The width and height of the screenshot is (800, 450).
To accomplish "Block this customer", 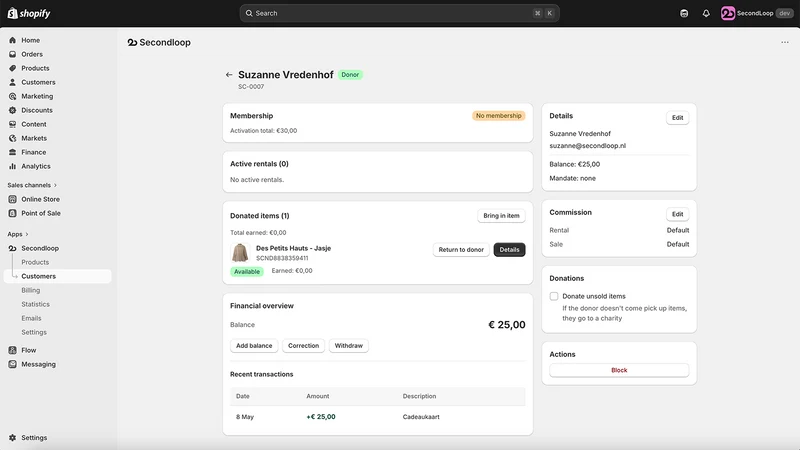I will [x=619, y=370].
